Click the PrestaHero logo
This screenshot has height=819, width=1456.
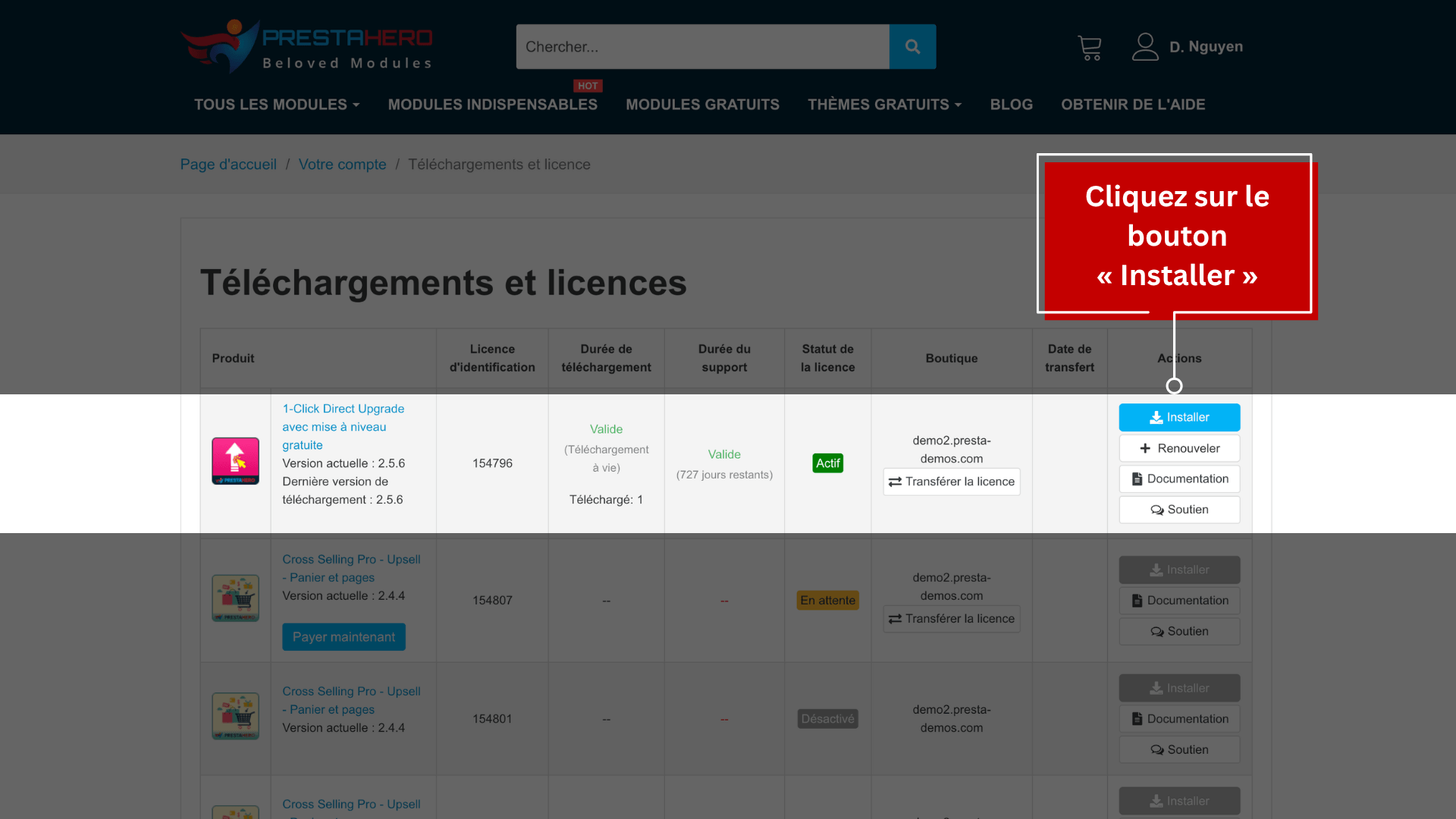[306, 47]
